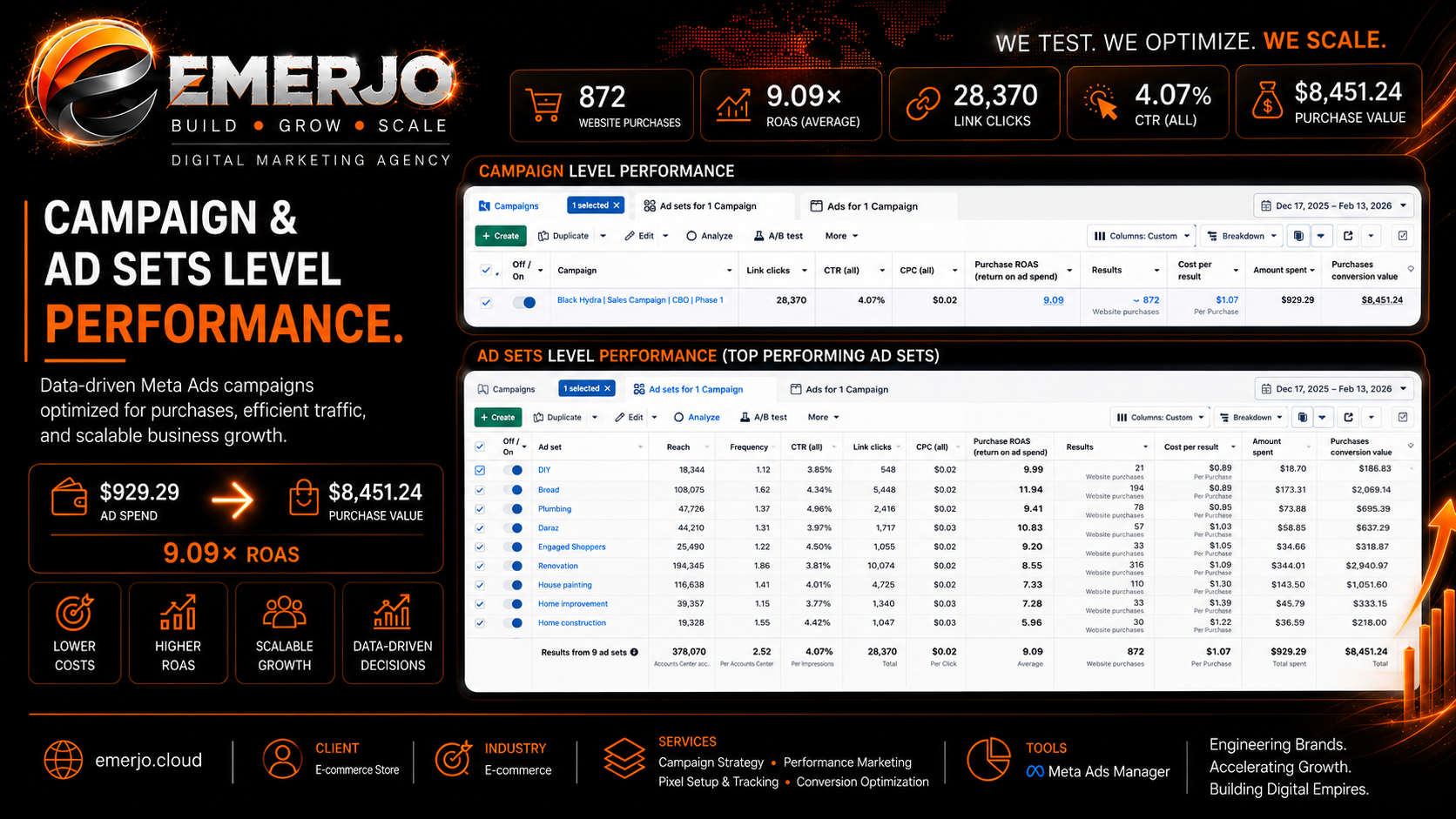Click the reports icon in the campaign-level toolbar
1456x819 pixels.
coord(1298,236)
